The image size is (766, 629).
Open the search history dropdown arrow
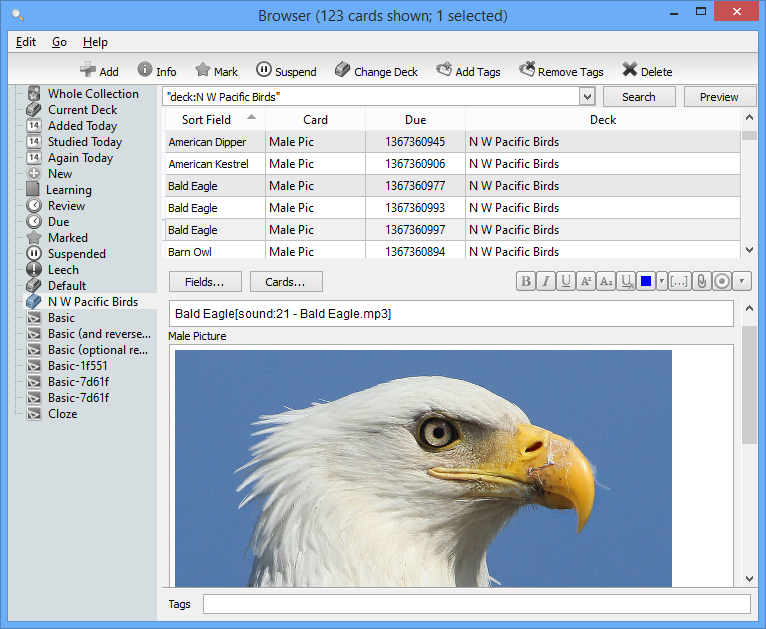tap(587, 97)
